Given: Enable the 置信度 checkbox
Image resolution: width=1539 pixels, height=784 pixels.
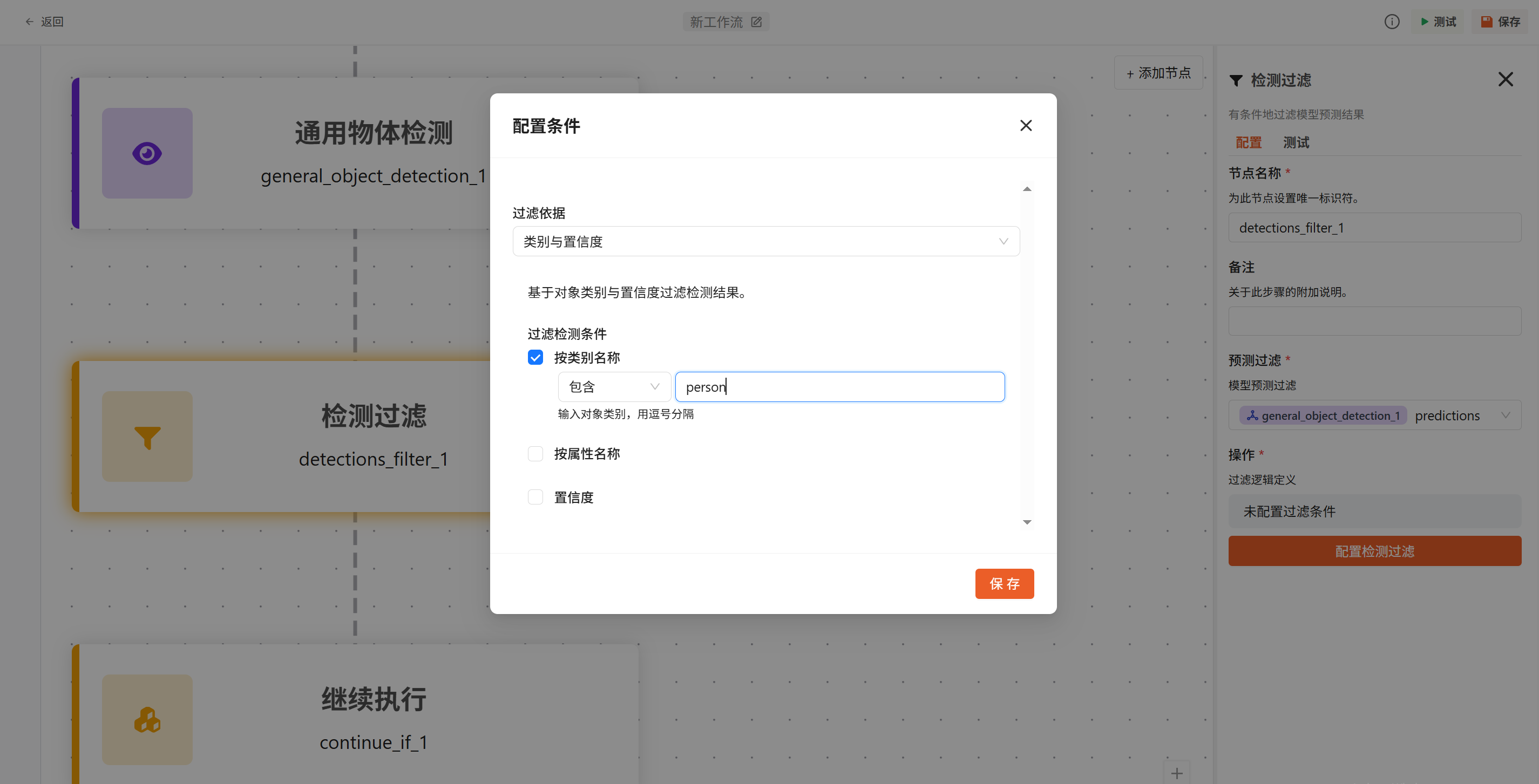Looking at the screenshot, I should pyautogui.click(x=535, y=497).
